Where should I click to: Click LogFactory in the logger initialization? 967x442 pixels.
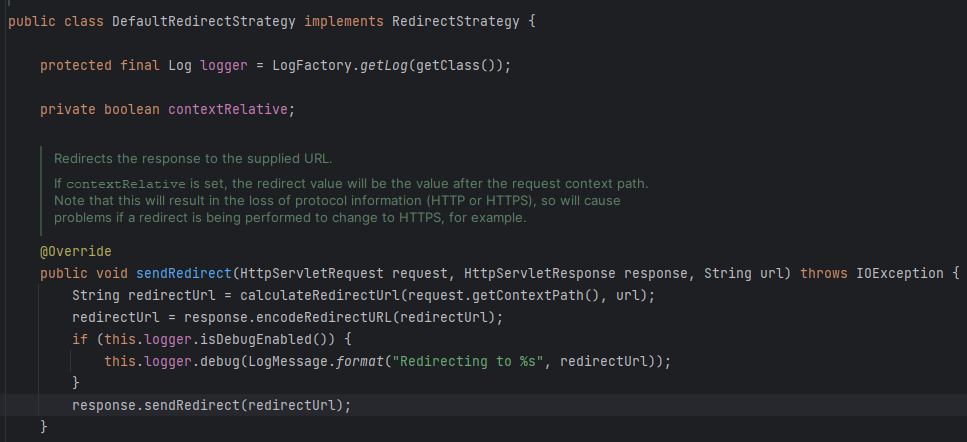pos(312,65)
